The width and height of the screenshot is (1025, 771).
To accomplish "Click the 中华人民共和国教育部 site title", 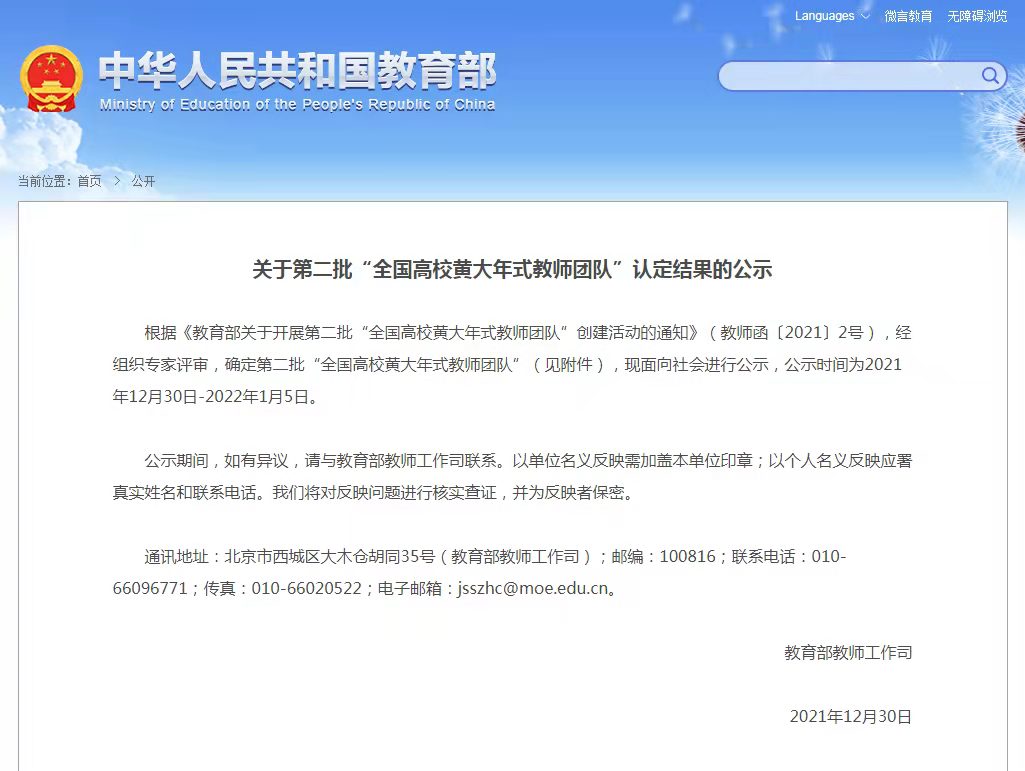I will coord(297,70).
